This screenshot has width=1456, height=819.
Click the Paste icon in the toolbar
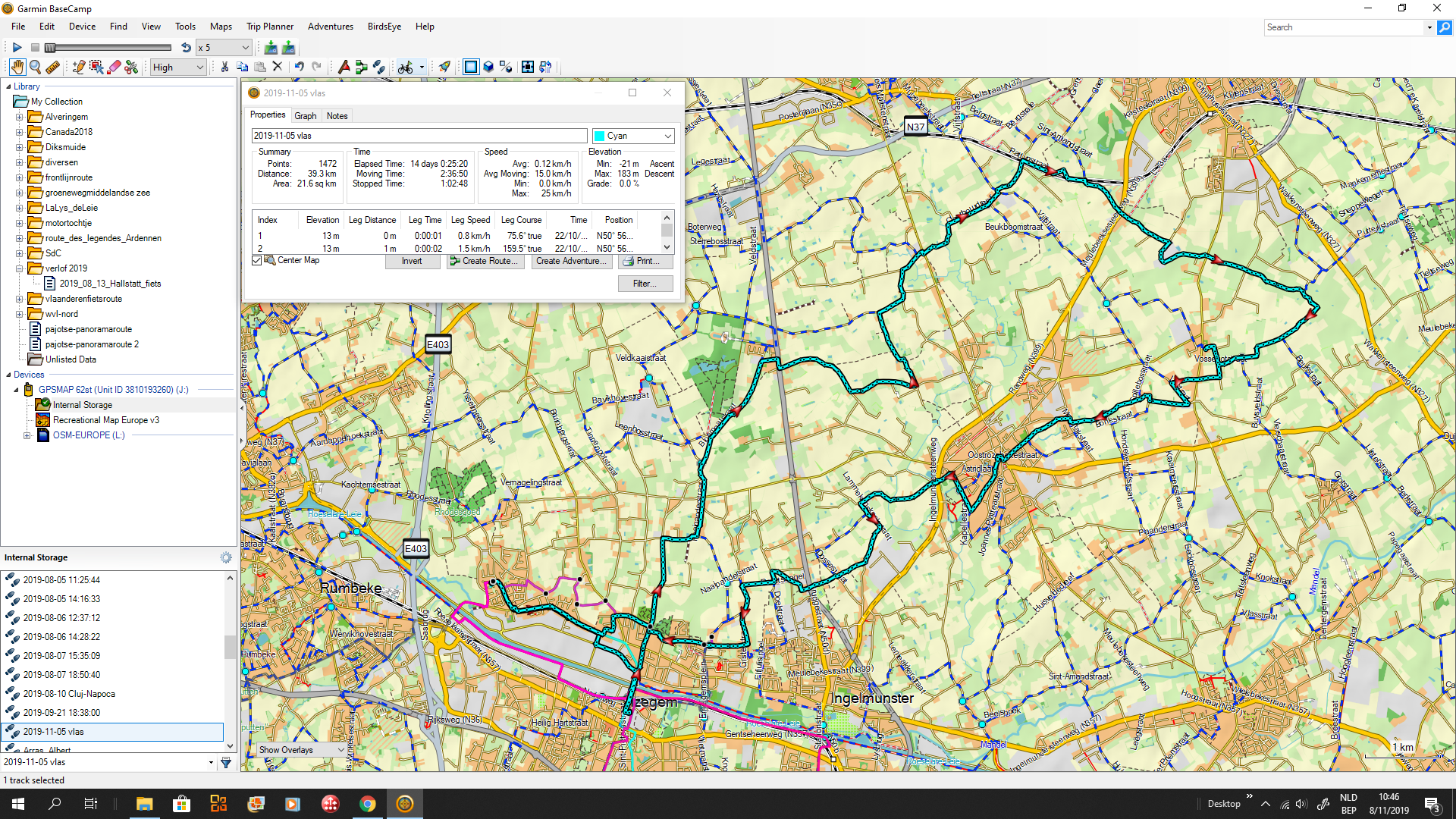click(x=260, y=67)
